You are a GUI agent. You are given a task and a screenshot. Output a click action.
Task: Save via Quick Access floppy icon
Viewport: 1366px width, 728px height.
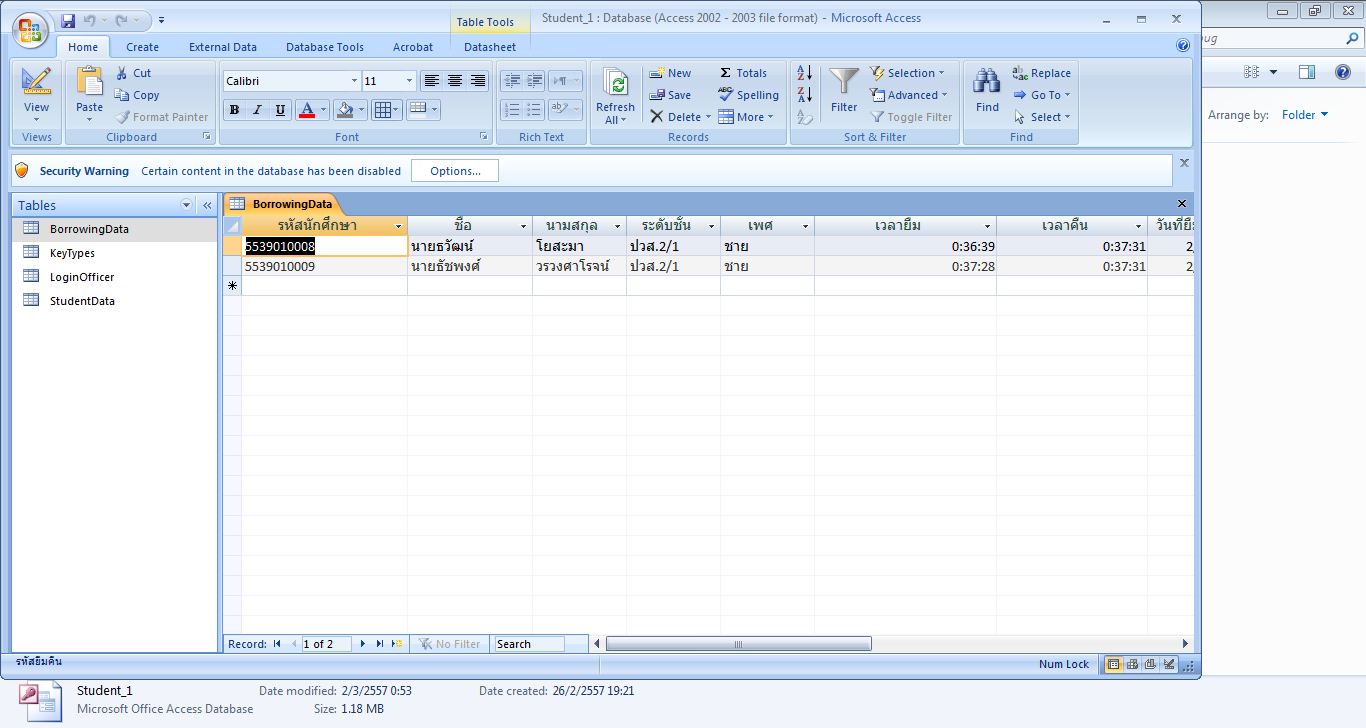[68, 20]
